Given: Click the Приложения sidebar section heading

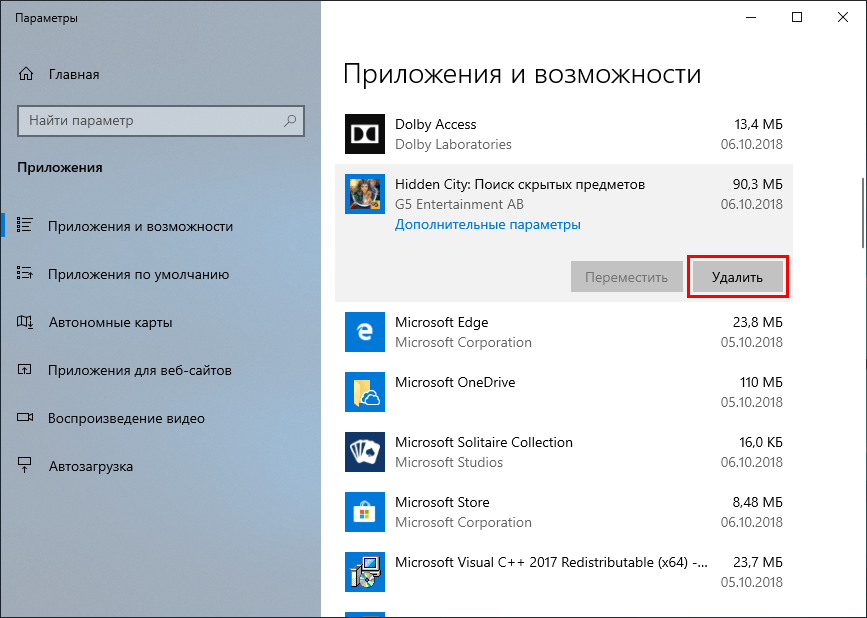Looking at the screenshot, I should point(60,167).
